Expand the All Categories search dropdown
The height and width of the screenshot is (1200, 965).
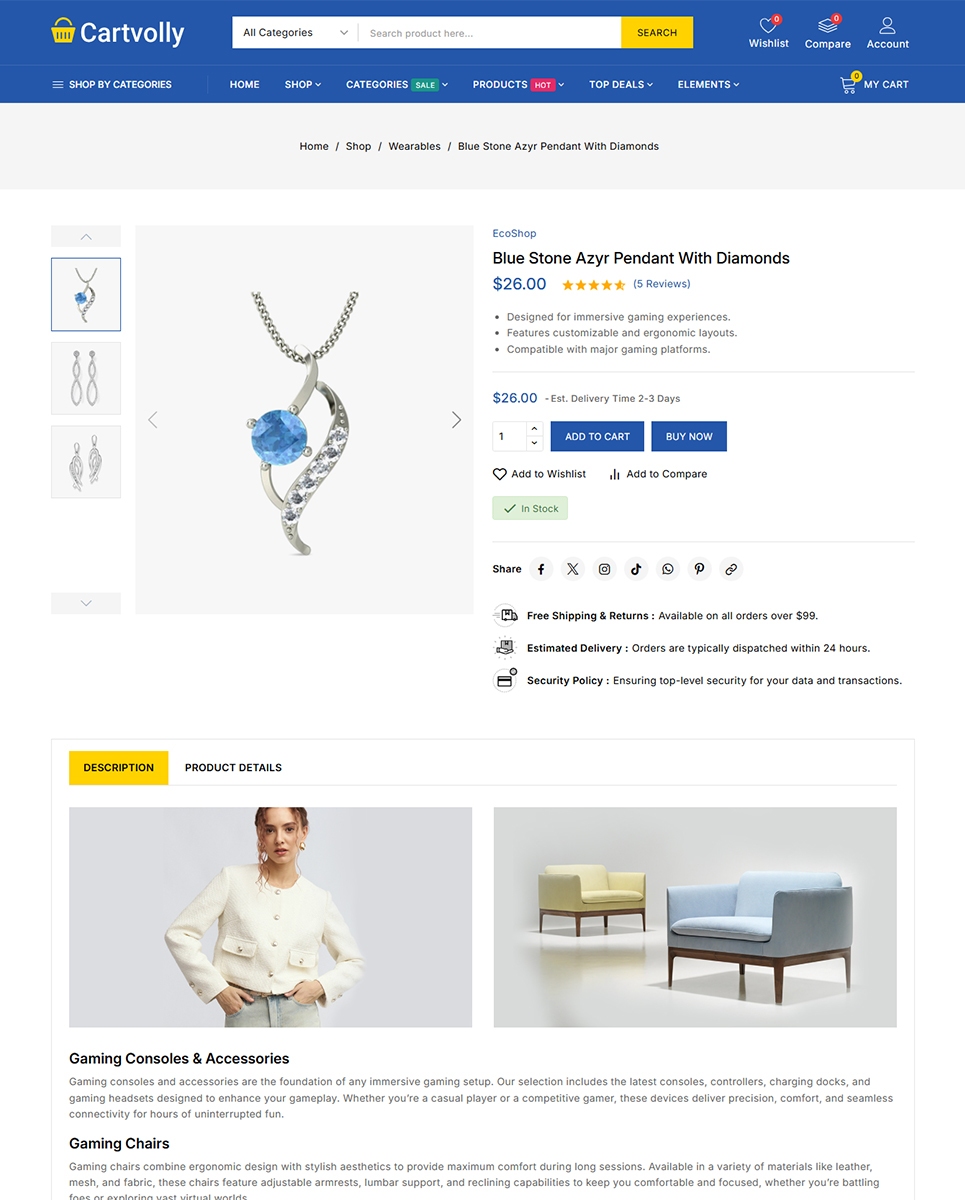(x=295, y=33)
